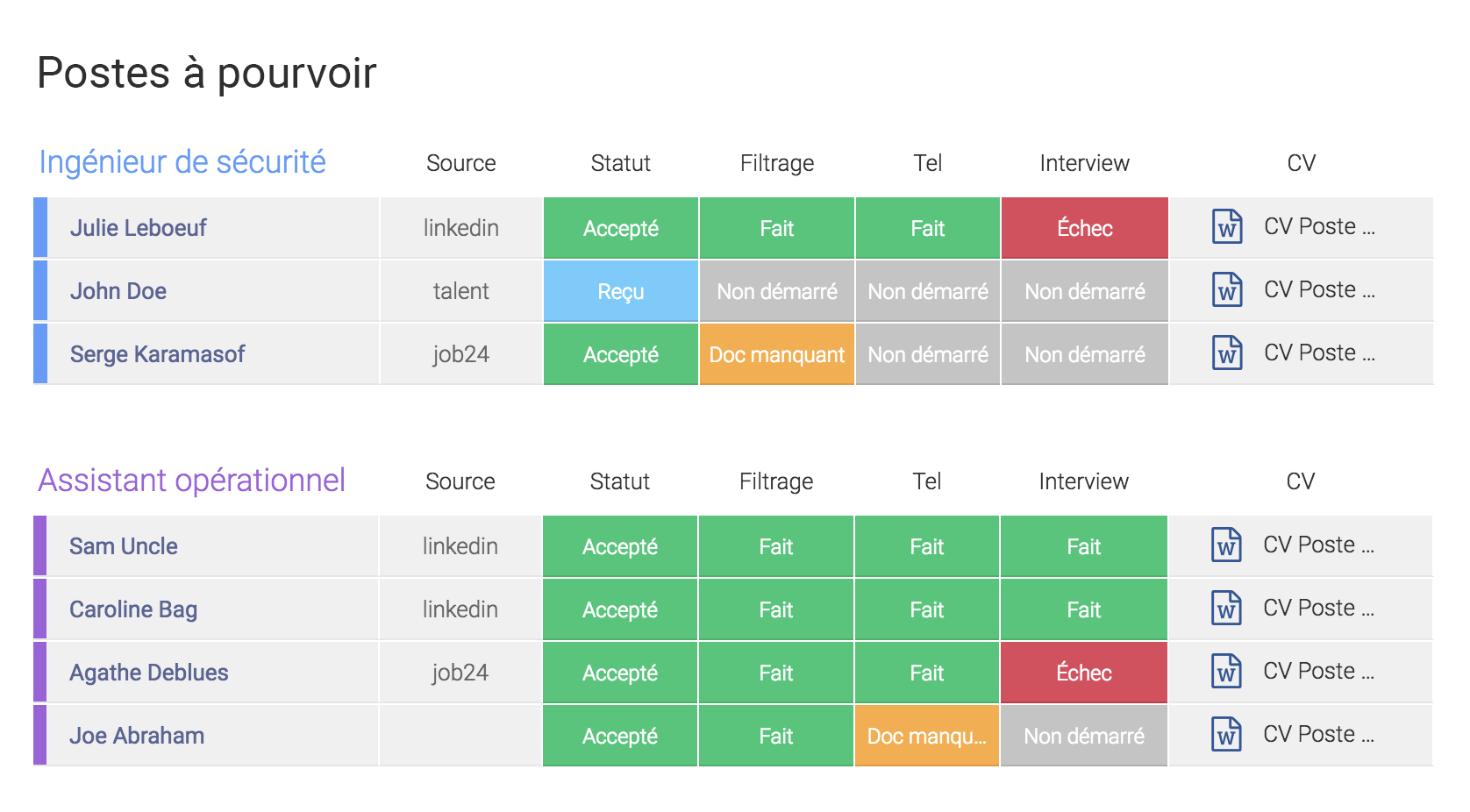
Task: Open Word CV icon for Serge Karamasof
Action: coord(1227,353)
